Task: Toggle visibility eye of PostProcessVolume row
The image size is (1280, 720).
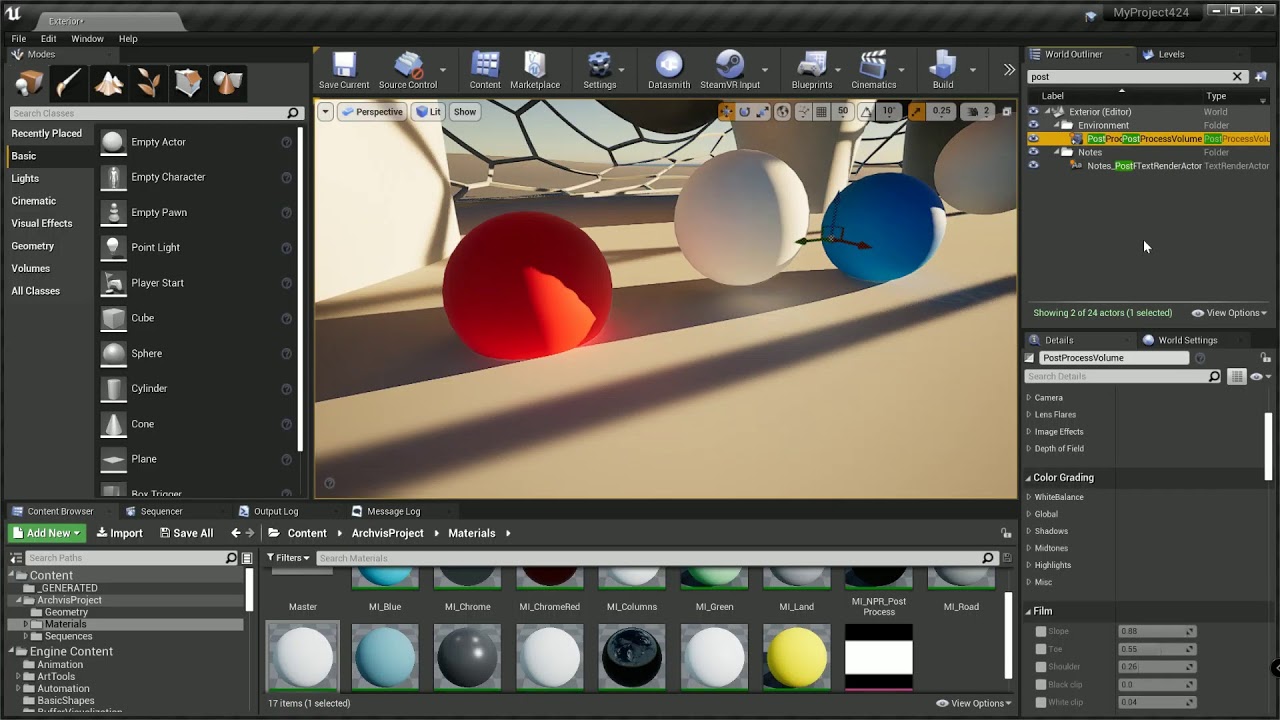Action: (1033, 139)
